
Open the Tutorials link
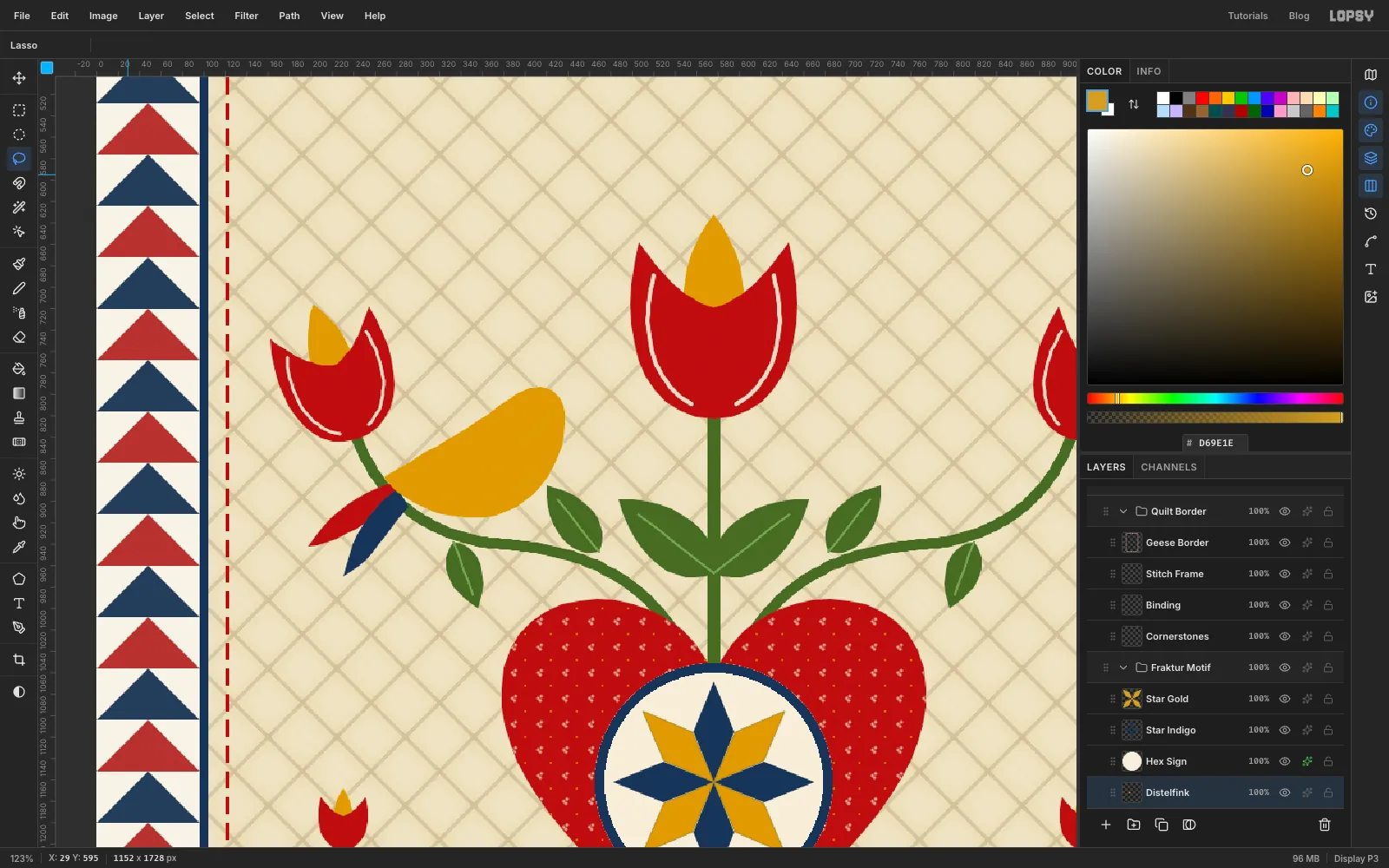click(1247, 16)
